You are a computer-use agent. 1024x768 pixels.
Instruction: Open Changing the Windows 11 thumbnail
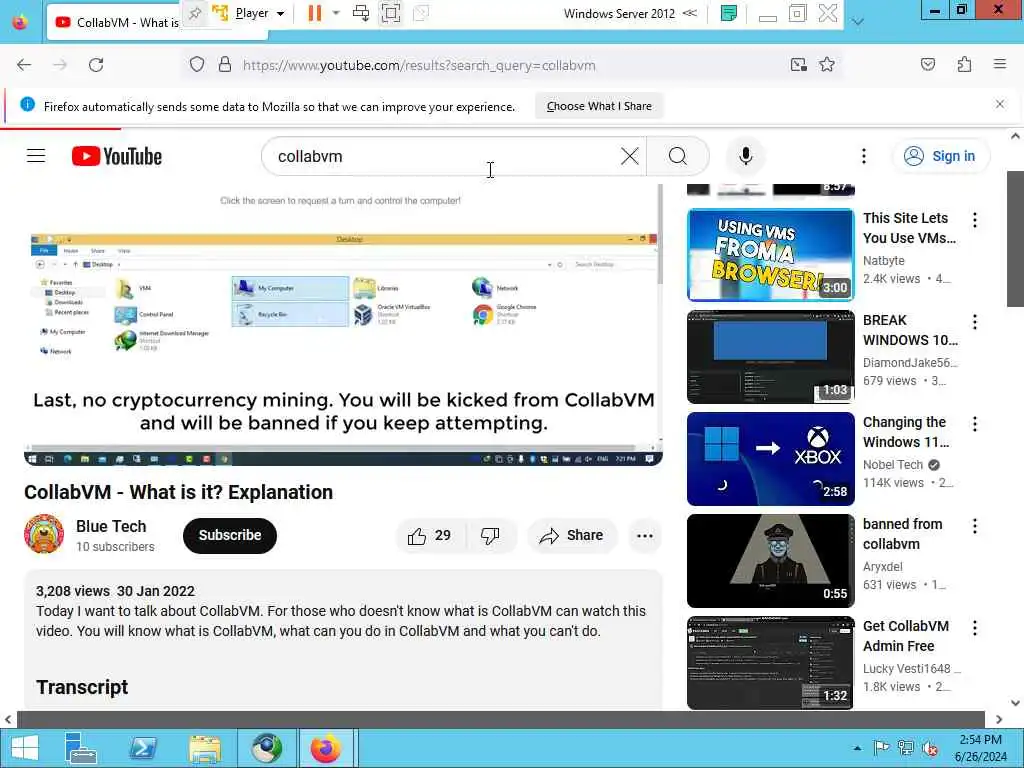771,458
